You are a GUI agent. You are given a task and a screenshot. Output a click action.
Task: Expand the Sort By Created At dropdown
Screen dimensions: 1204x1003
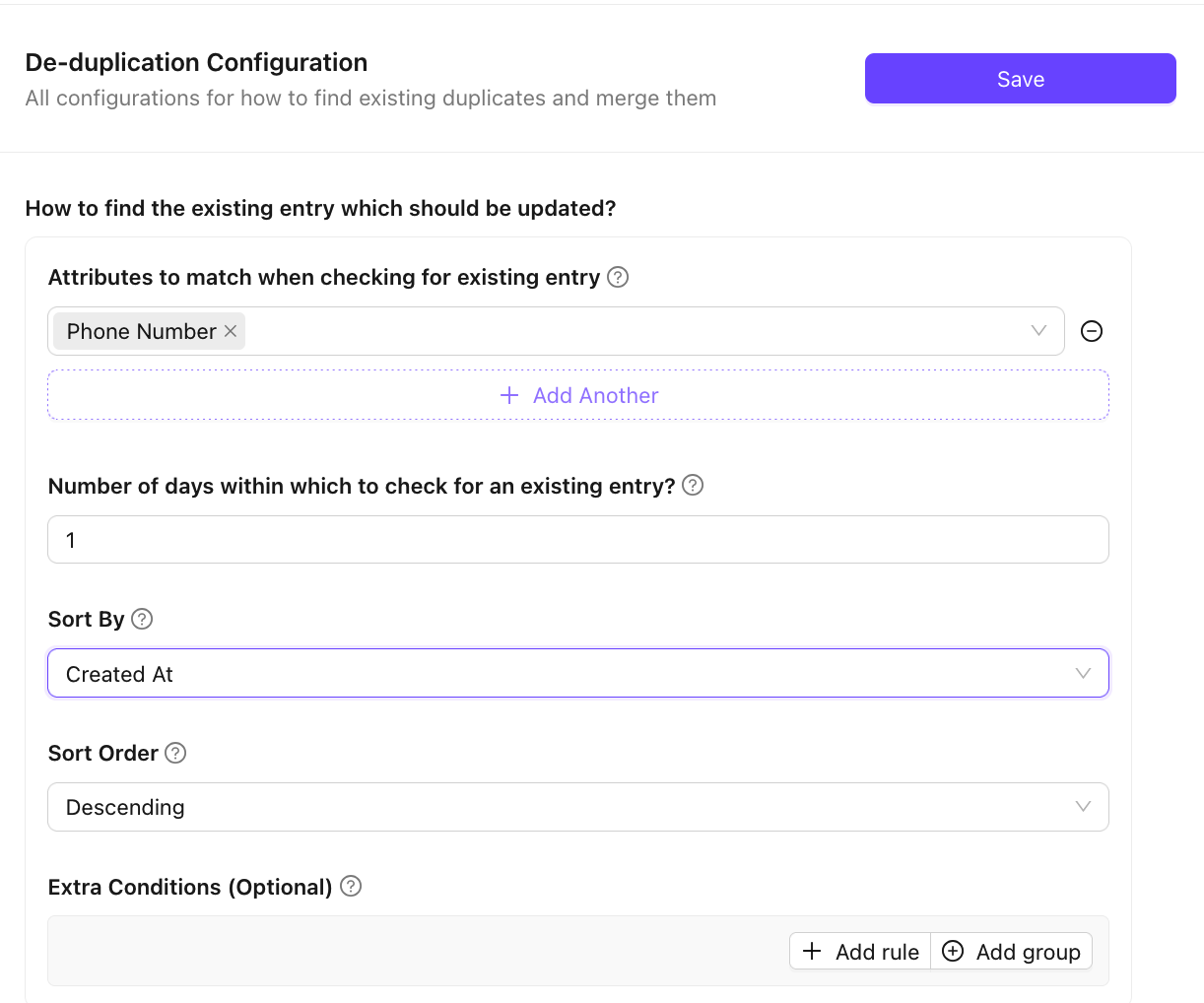[1083, 674]
